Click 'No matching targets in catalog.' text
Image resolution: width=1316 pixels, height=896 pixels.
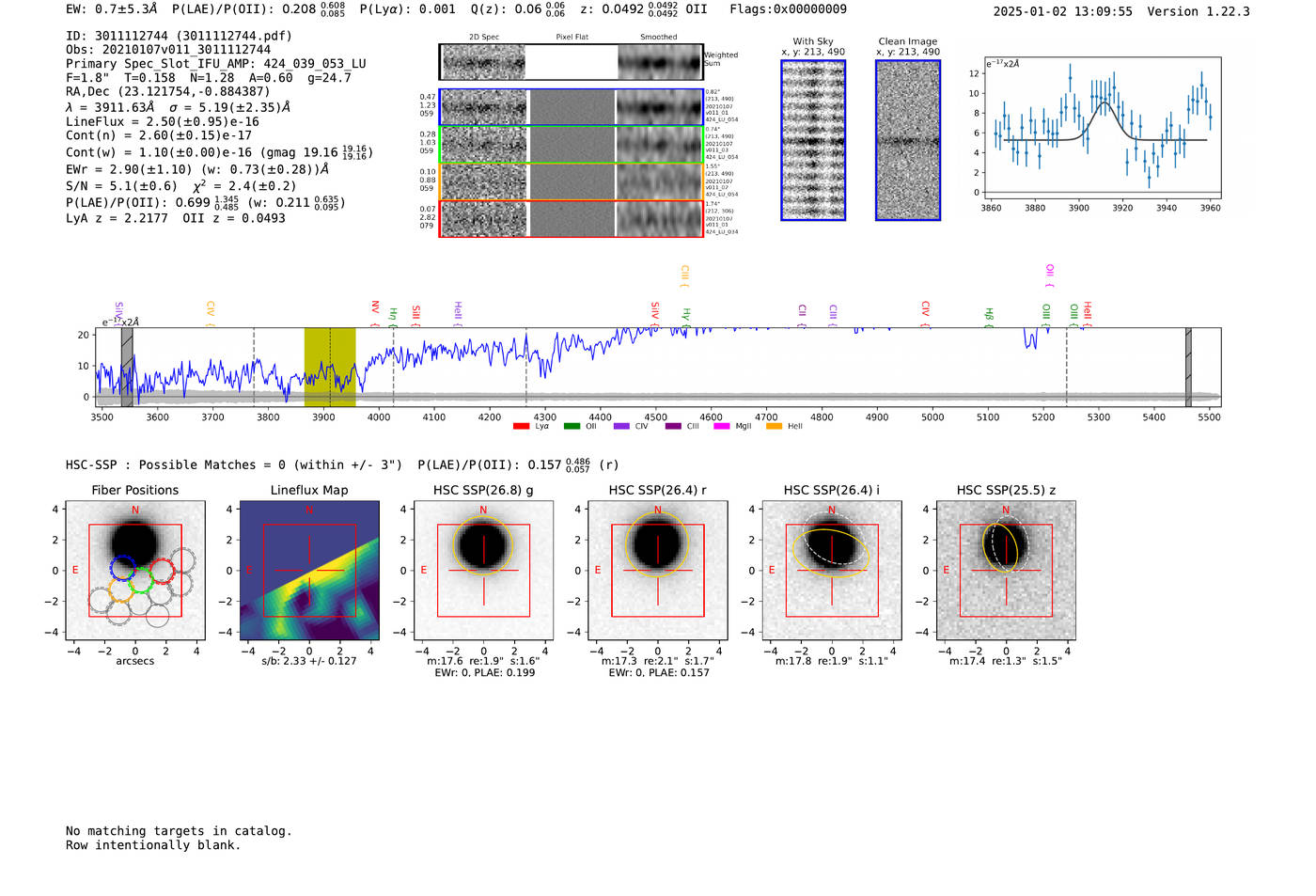click(x=179, y=831)
